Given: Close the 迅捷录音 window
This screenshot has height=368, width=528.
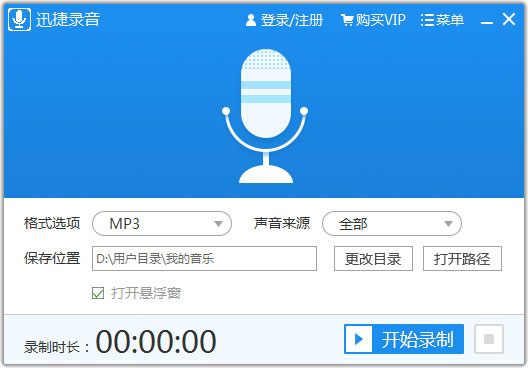Looking at the screenshot, I should 509,19.
